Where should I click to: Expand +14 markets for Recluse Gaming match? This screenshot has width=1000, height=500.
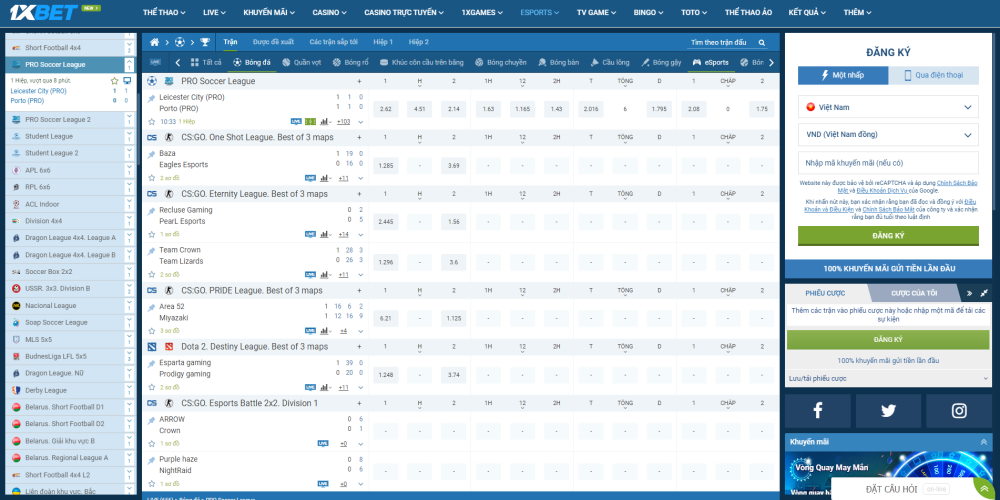click(x=343, y=234)
